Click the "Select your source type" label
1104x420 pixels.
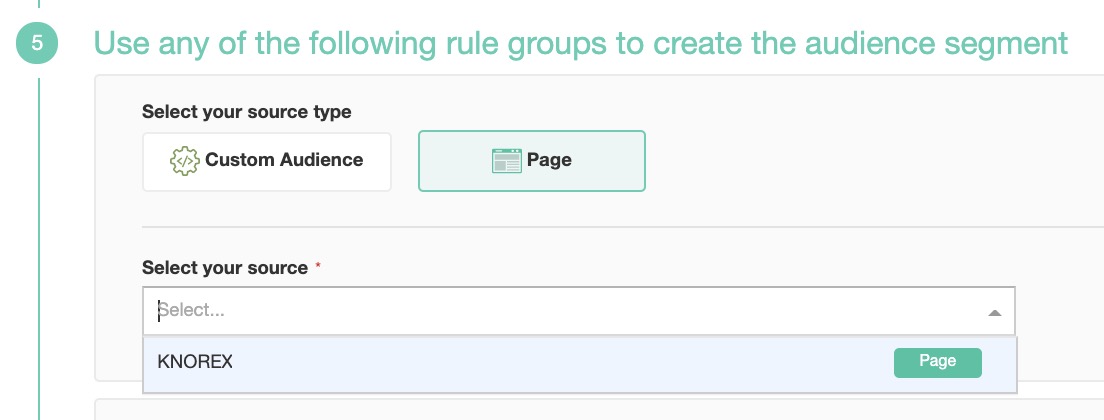coord(246,112)
